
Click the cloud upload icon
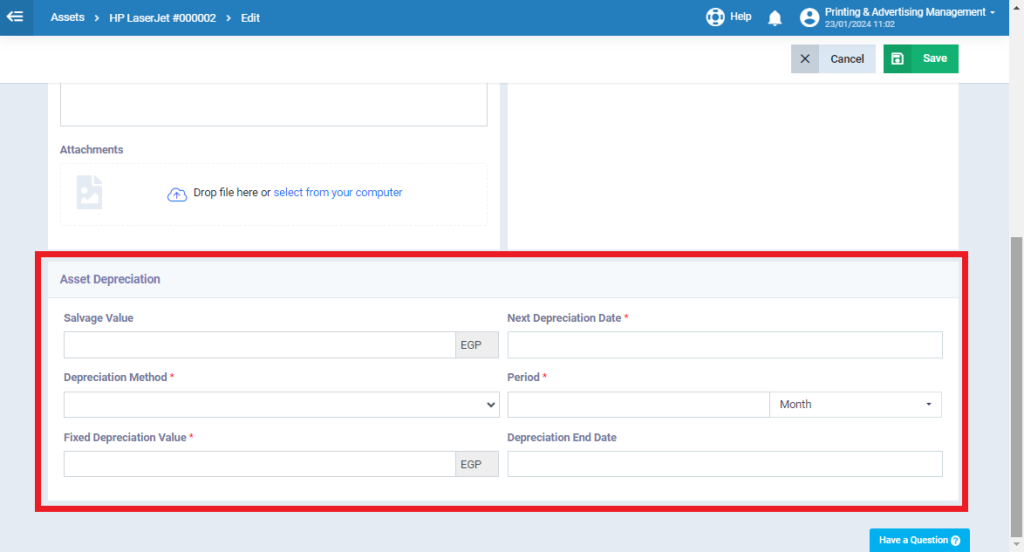coord(176,194)
